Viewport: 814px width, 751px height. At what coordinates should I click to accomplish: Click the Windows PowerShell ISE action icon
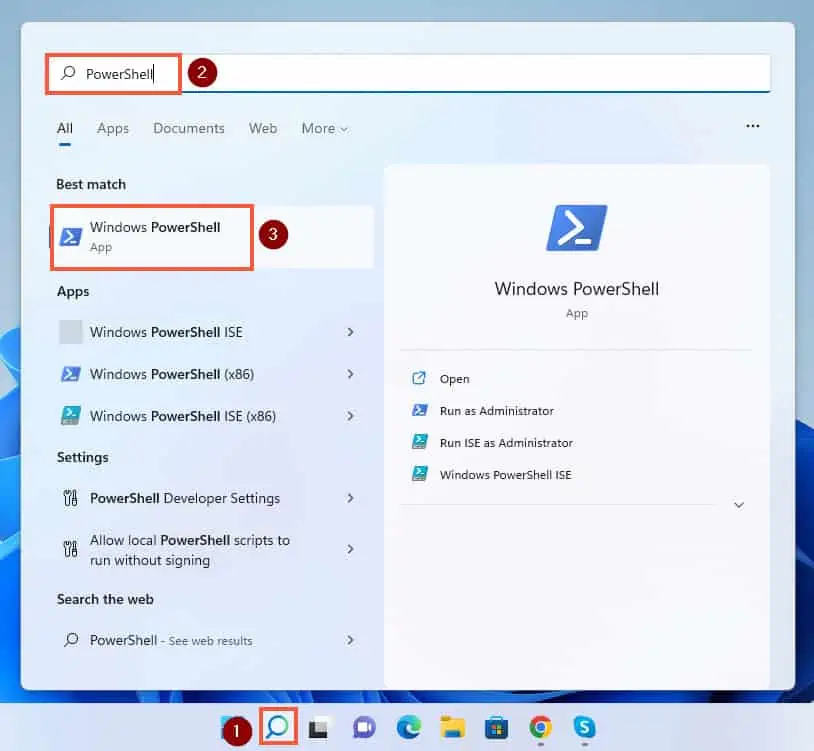coord(419,474)
